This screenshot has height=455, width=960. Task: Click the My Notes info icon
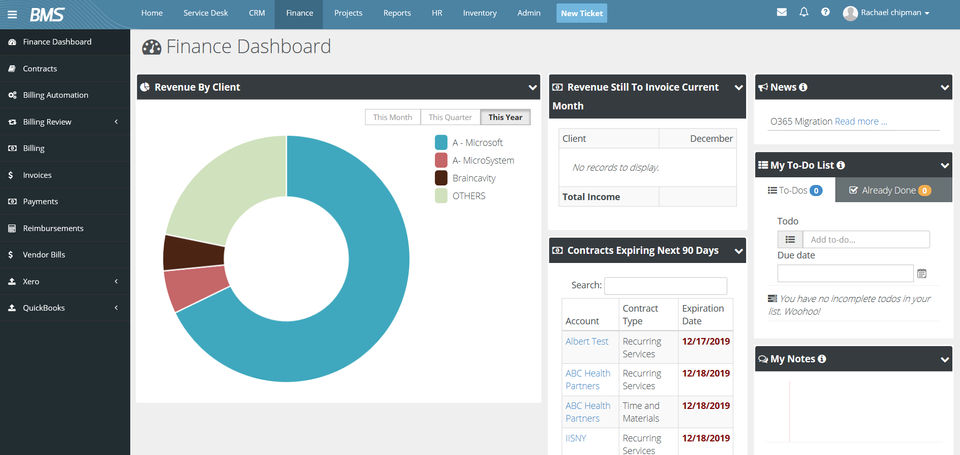point(822,359)
